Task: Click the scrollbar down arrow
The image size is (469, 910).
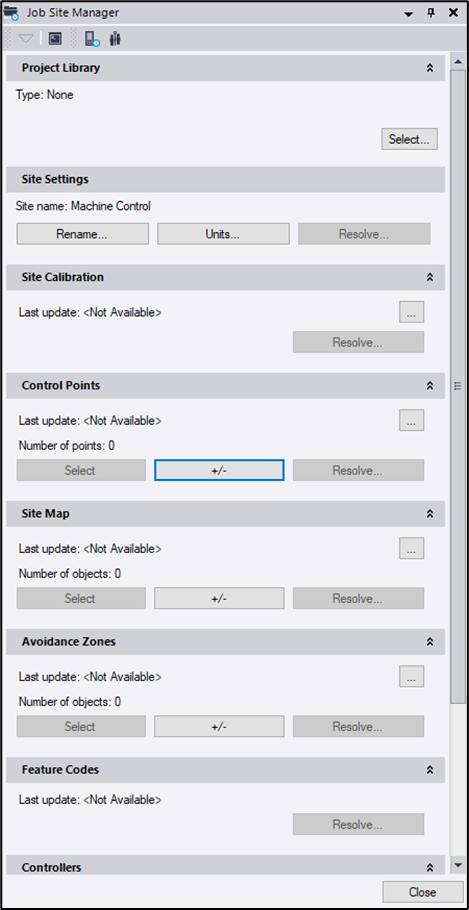Action: 458,865
